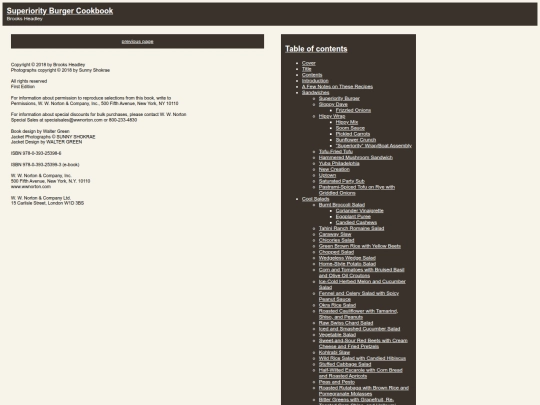Viewport: 540px width, 405px height.
Task: Open Home-Style Potato Salad
Action: tap(347, 263)
